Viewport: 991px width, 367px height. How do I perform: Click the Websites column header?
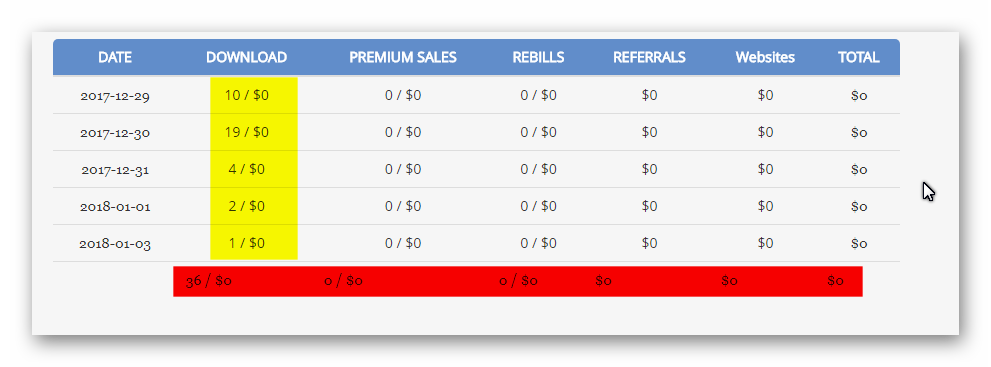point(765,57)
